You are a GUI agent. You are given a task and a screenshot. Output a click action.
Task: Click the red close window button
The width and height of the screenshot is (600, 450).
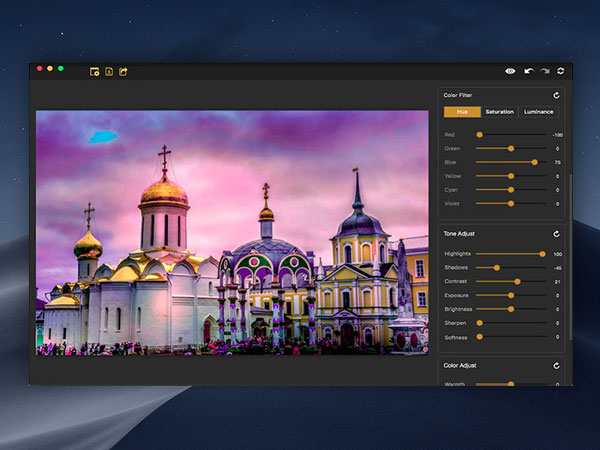click(x=39, y=68)
